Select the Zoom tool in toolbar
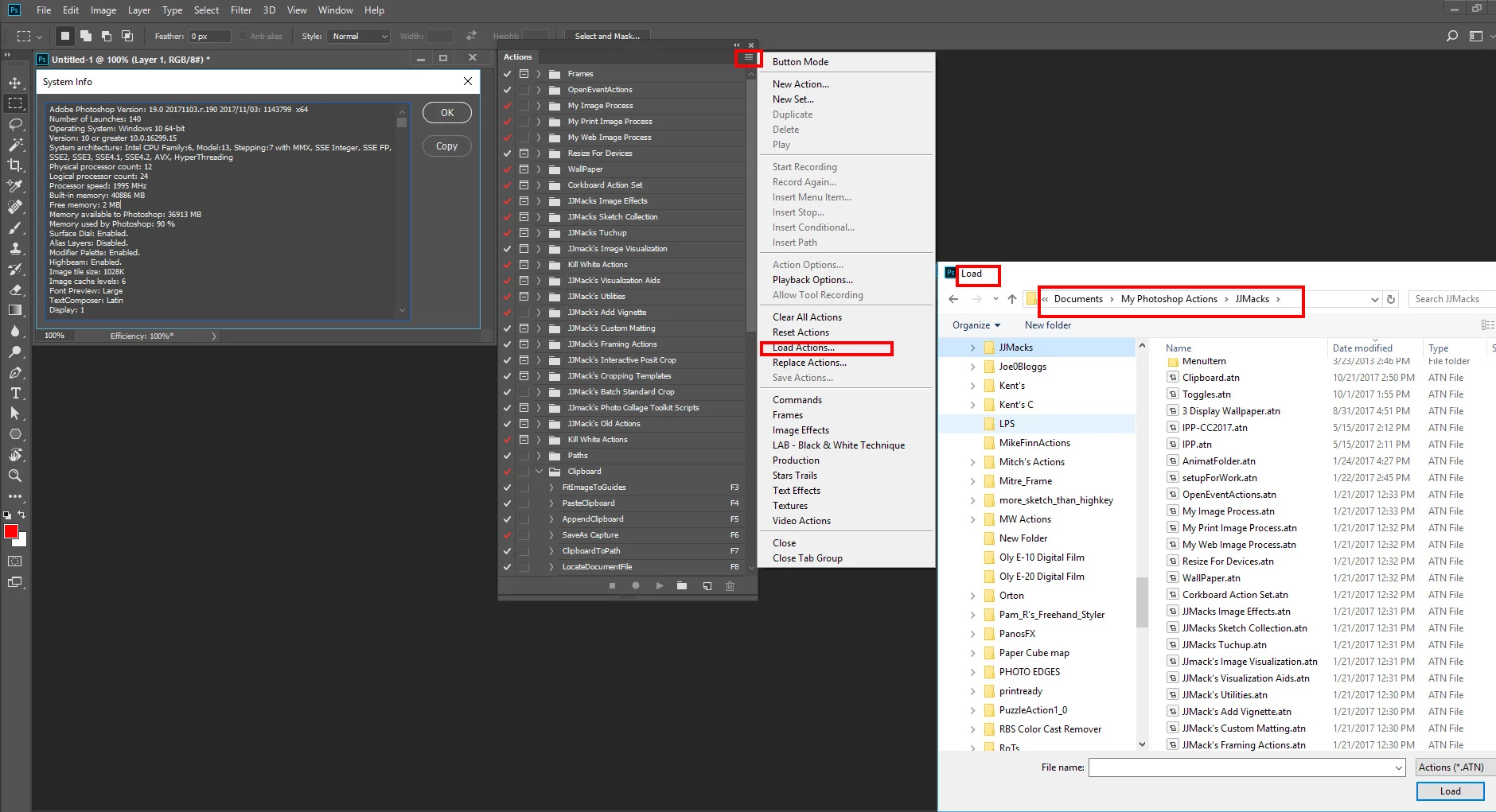 click(15, 476)
